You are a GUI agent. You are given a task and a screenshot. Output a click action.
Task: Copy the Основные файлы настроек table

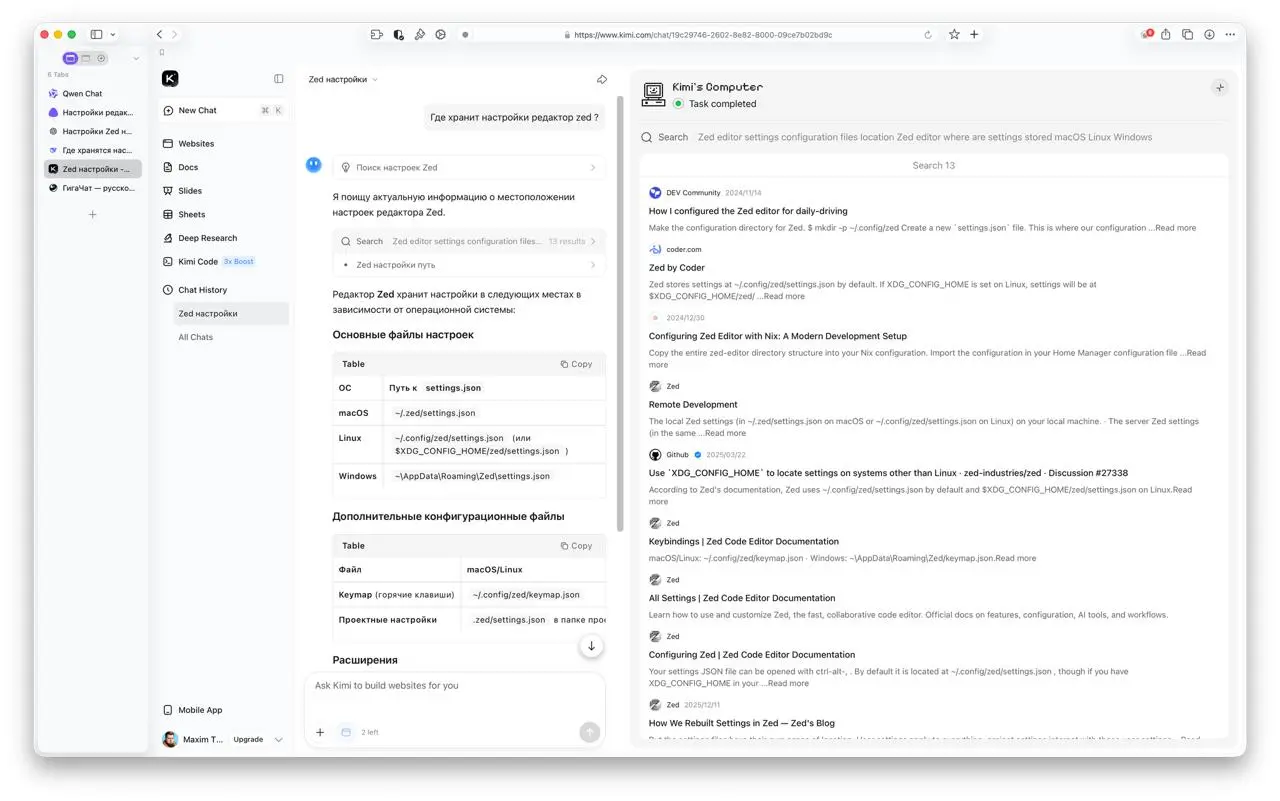[576, 364]
